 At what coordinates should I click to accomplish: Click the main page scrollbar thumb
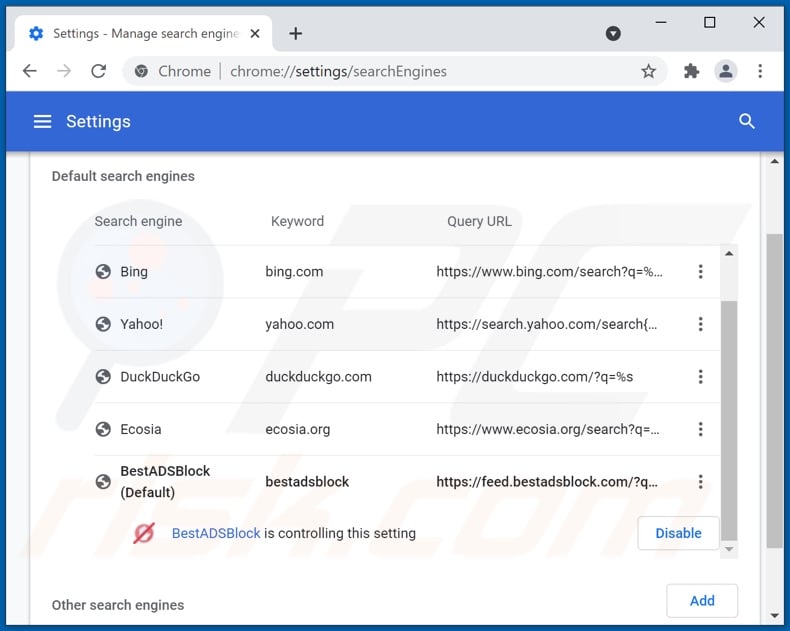pyautogui.click(x=774, y=391)
